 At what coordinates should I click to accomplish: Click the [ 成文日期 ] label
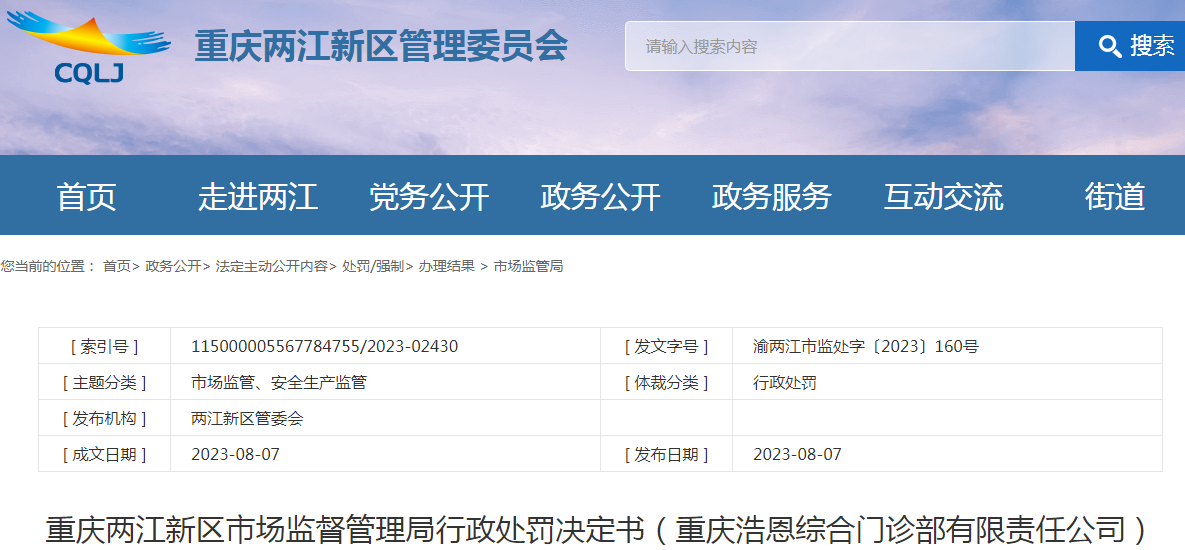104,455
